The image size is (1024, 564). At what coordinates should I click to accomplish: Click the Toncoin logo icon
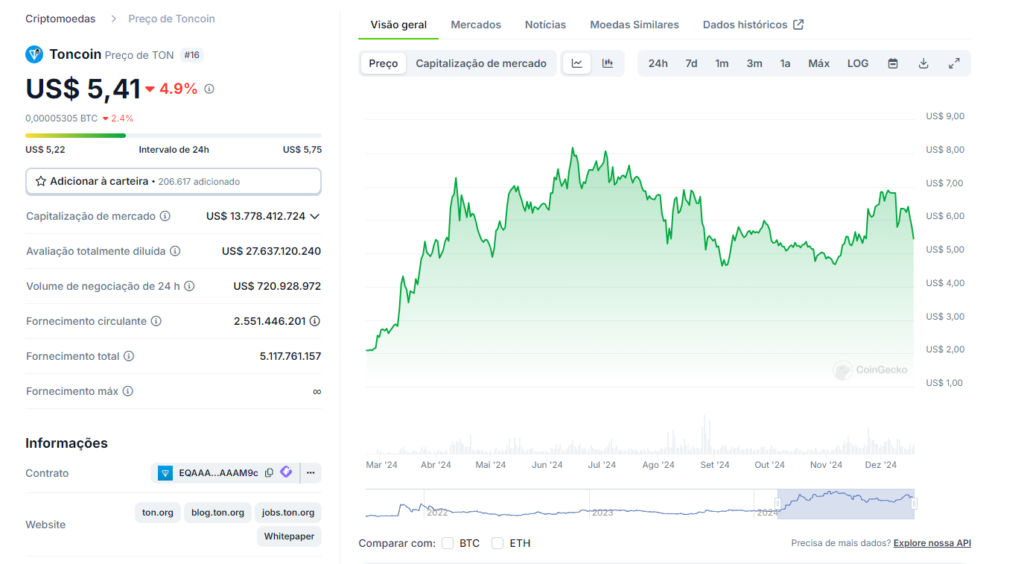[x=34, y=54]
